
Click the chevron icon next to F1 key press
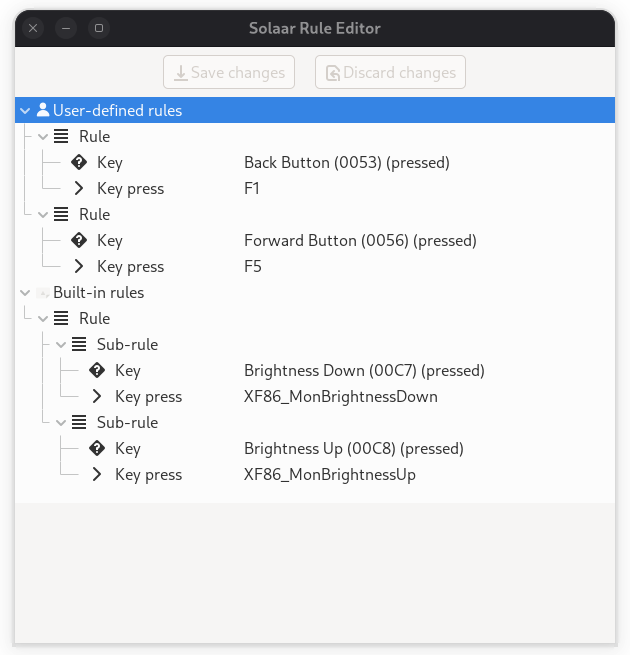point(79,188)
